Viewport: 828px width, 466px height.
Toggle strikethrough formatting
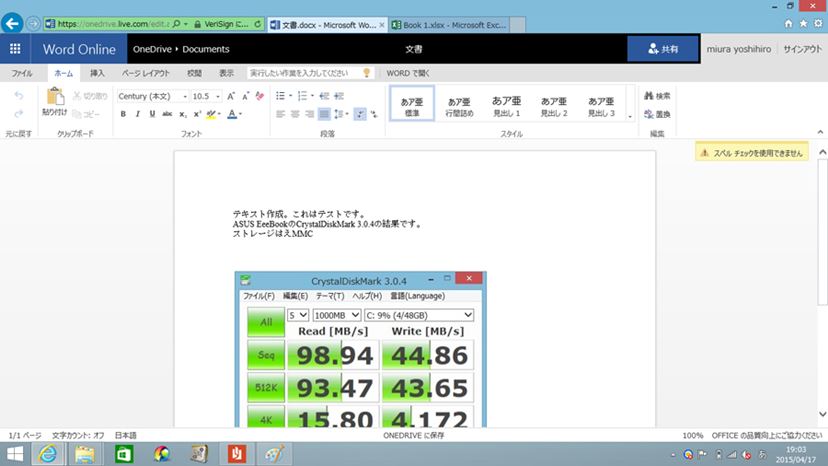167,114
